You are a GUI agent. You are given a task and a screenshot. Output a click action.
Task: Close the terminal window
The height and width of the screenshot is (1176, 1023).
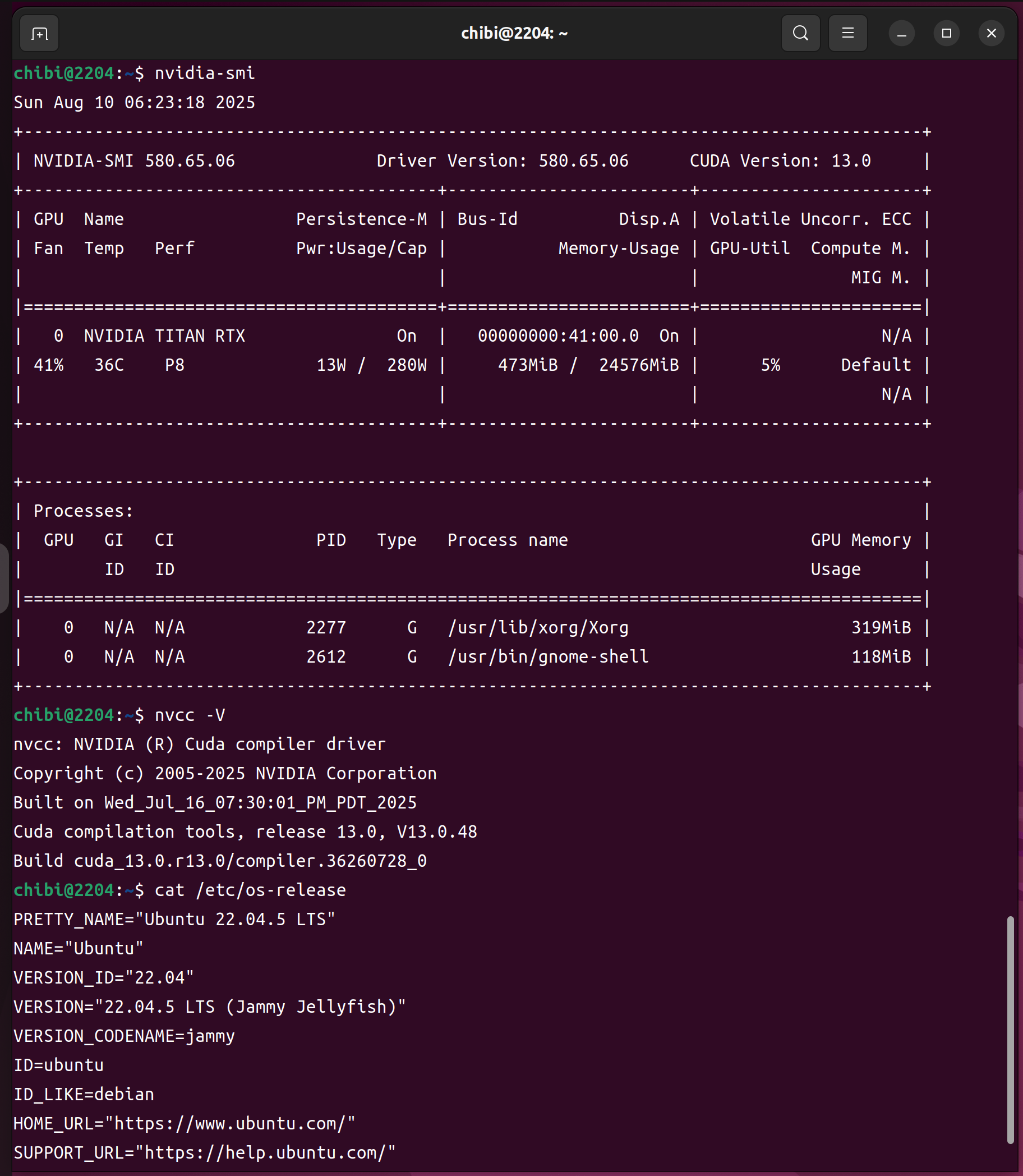(x=992, y=34)
